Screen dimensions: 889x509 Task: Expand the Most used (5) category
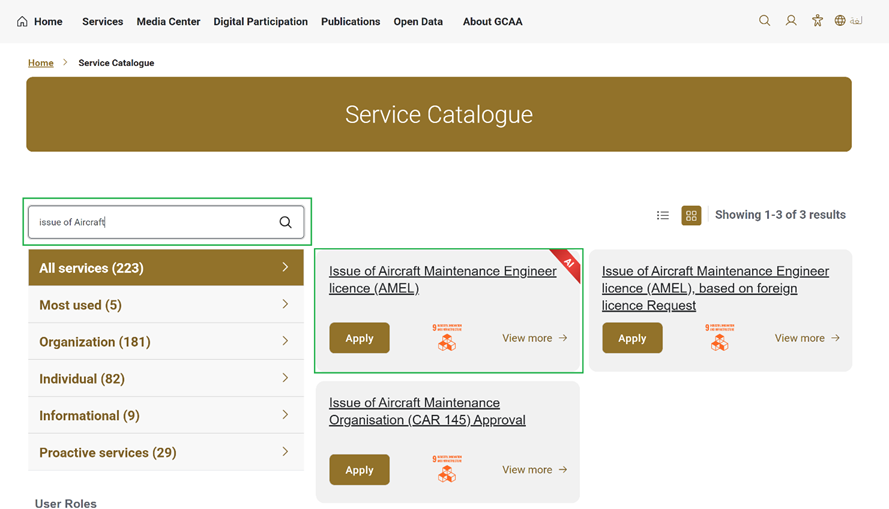[166, 305]
